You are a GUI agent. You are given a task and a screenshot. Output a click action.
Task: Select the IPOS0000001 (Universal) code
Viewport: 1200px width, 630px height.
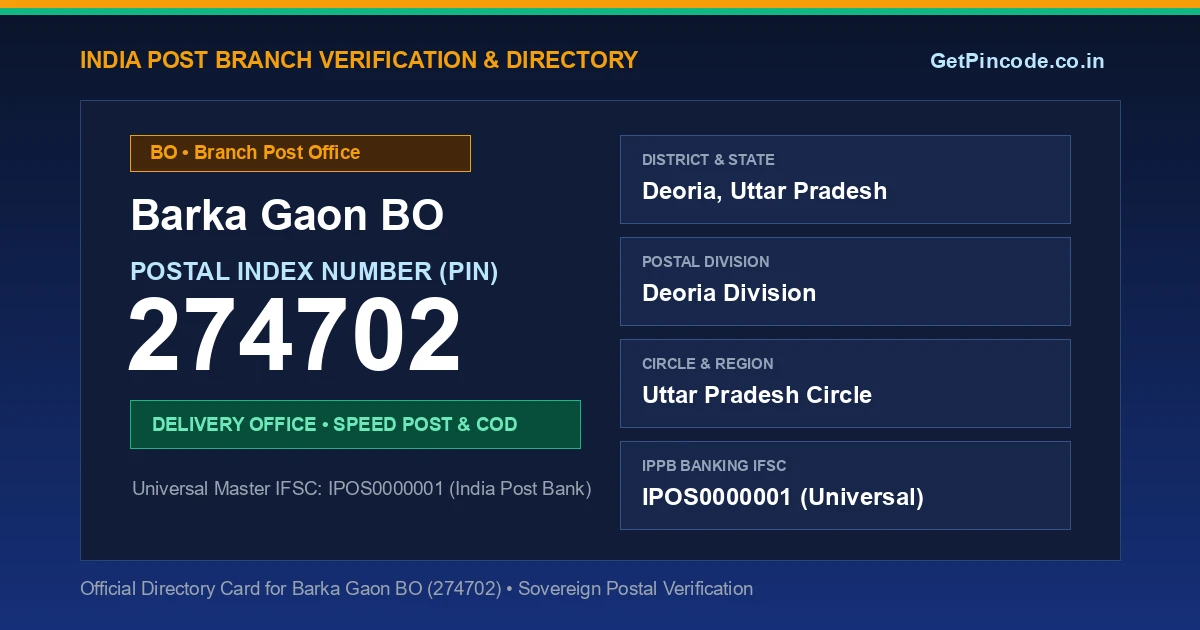click(783, 497)
